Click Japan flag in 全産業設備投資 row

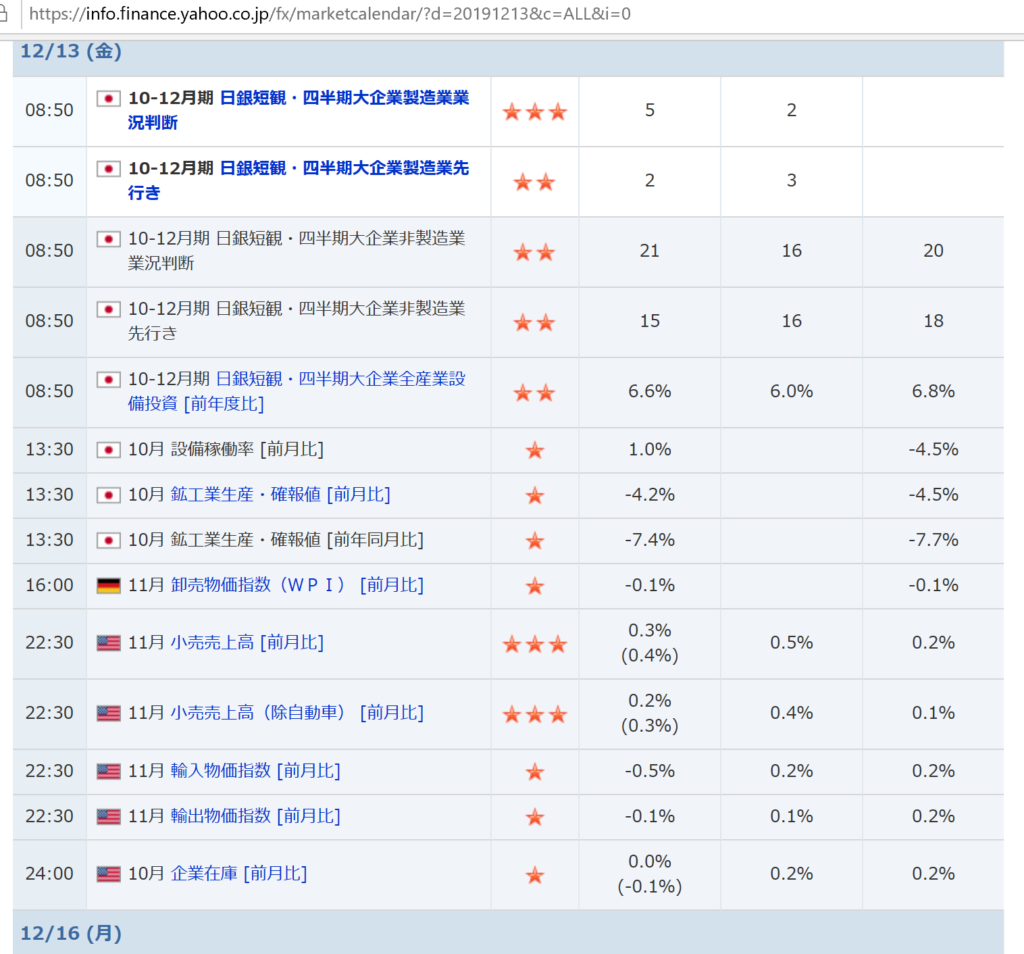click(108, 379)
